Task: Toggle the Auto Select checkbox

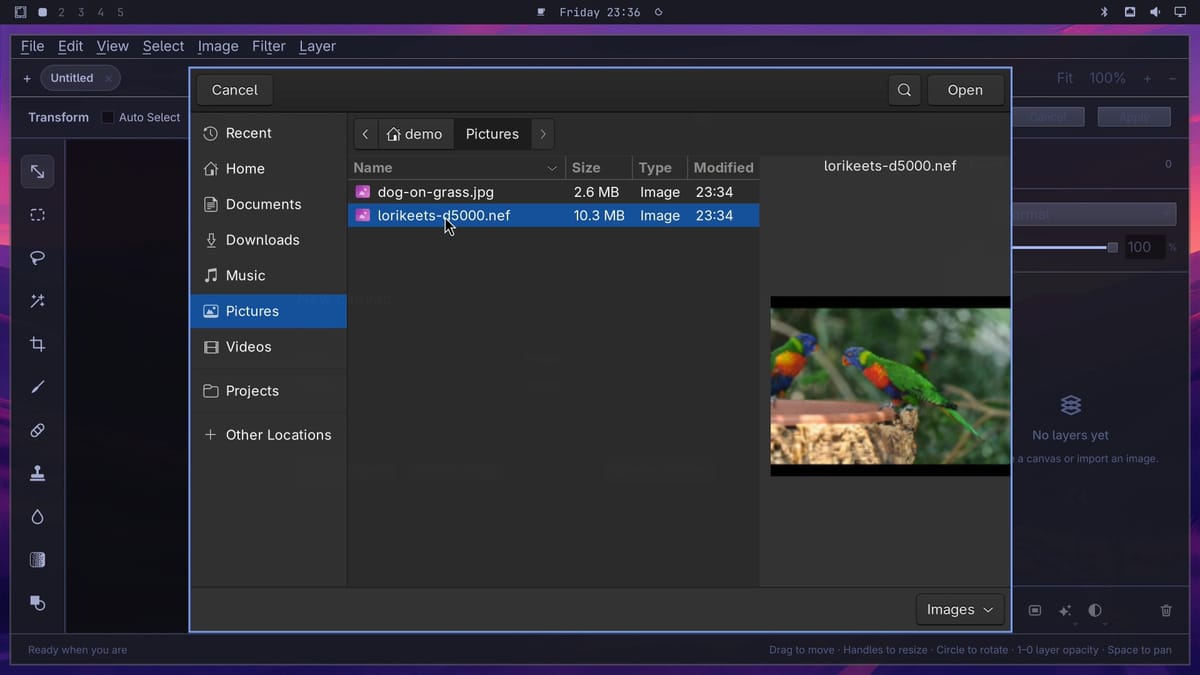Action: 108,117
